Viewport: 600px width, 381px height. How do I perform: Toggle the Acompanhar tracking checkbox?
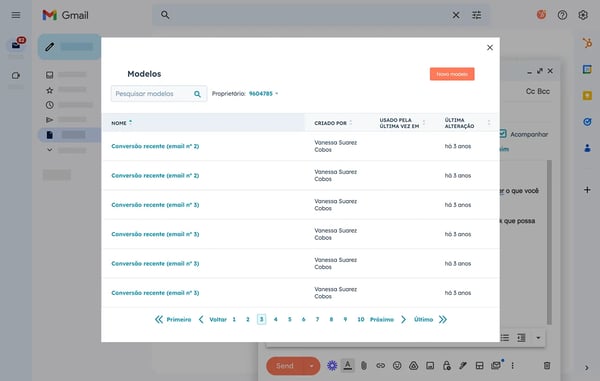pyautogui.click(x=503, y=134)
